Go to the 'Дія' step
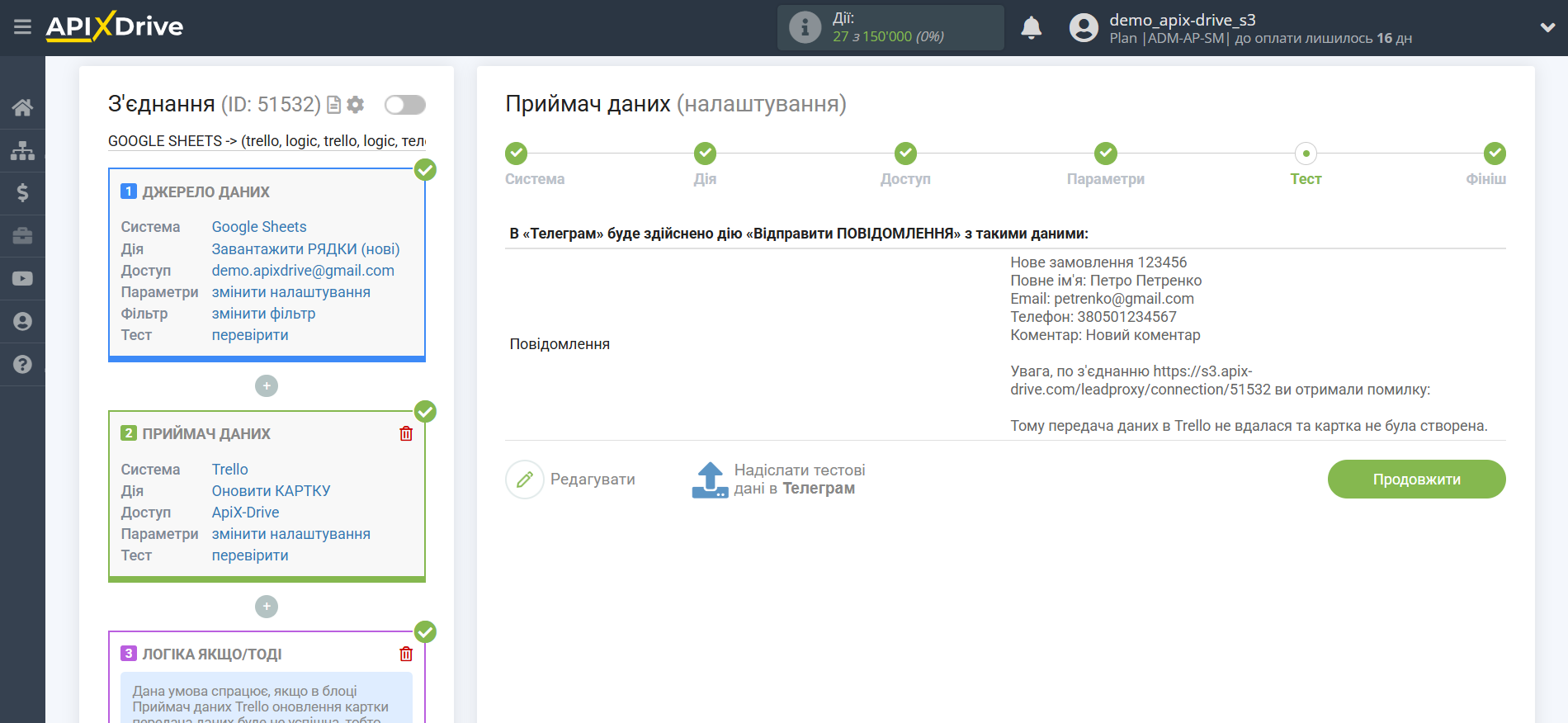 click(x=705, y=154)
